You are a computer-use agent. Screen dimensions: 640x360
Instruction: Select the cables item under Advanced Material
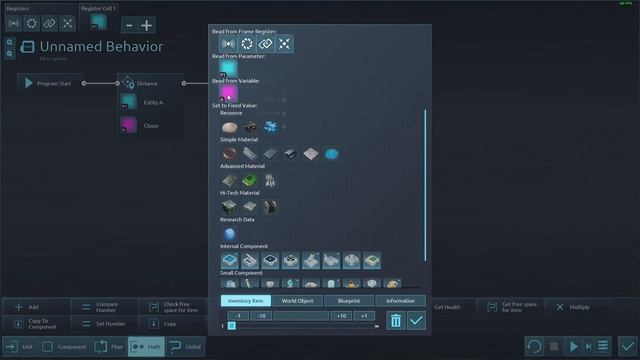[270, 180]
